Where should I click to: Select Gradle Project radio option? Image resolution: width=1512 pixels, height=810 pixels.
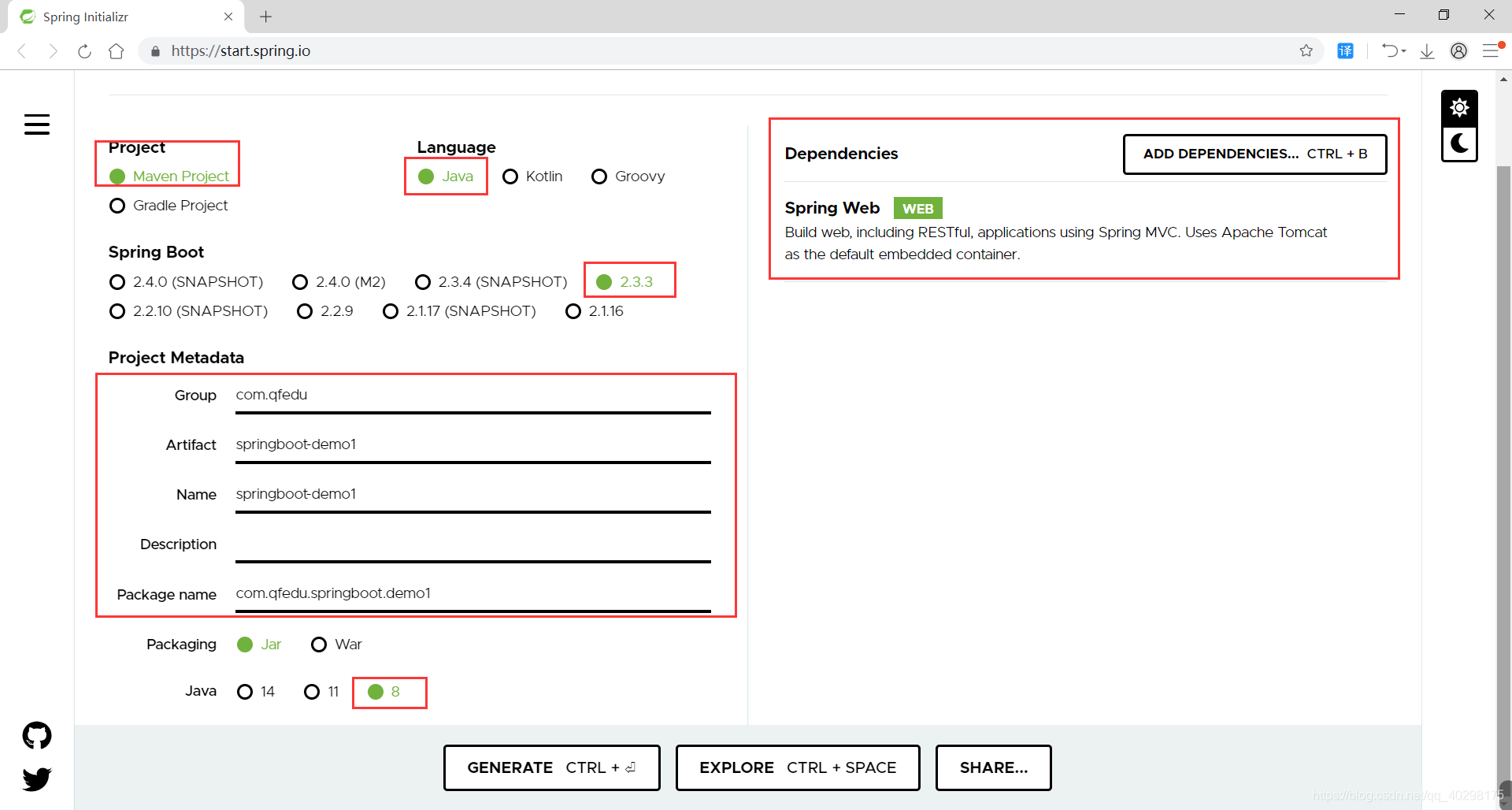coord(169,206)
